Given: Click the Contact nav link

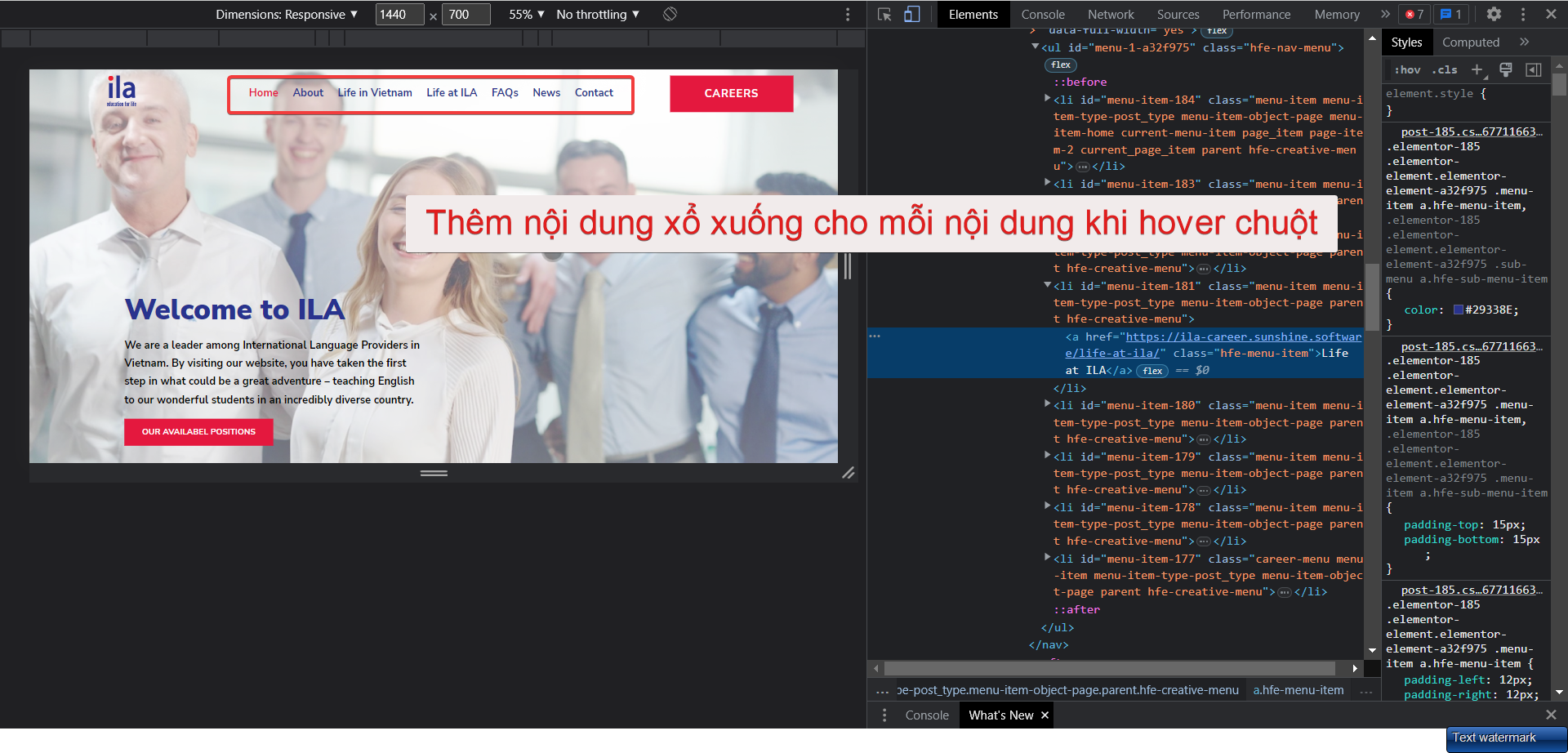Looking at the screenshot, I should pos(594,92).
